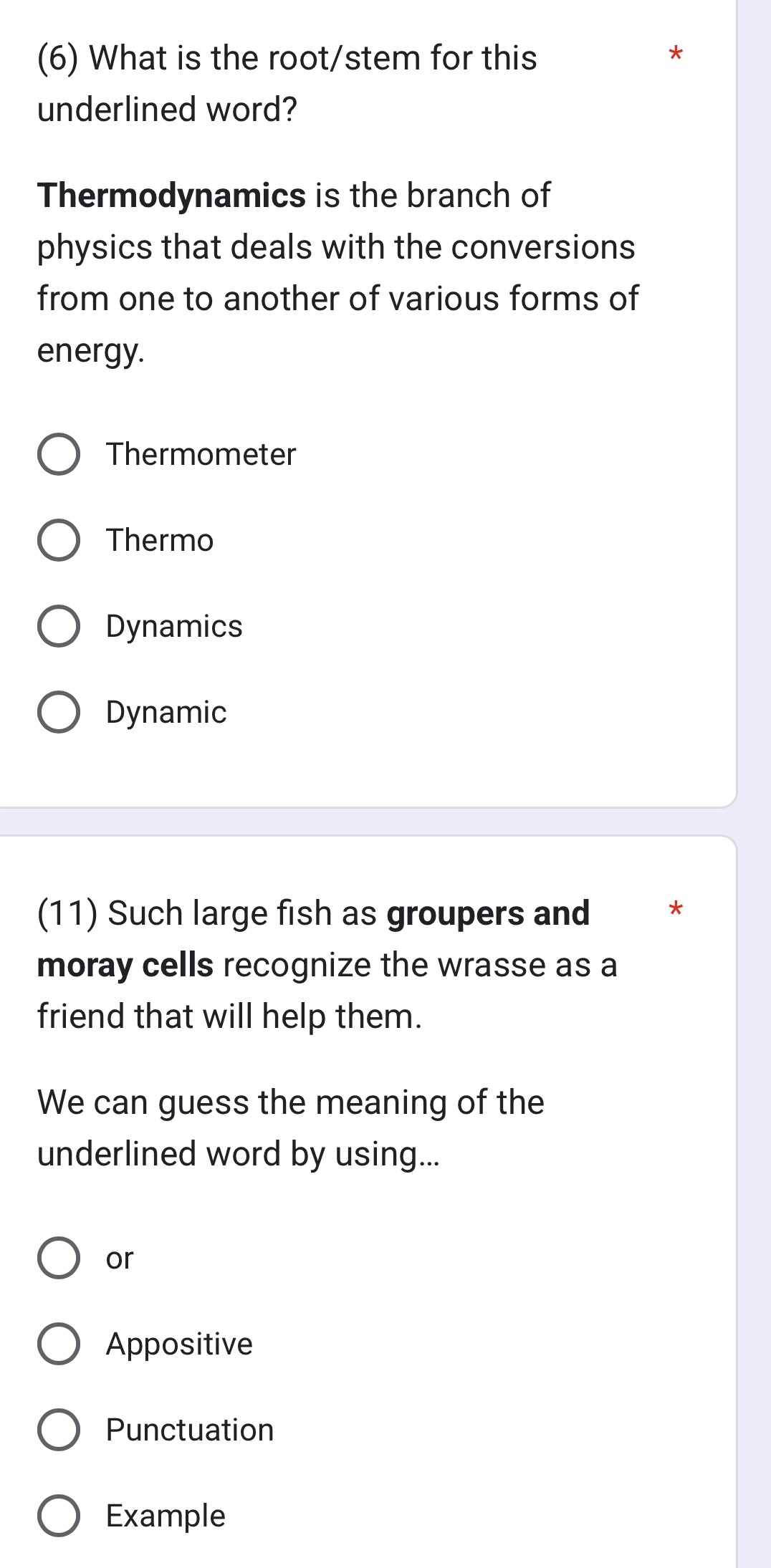Pick the Punctuation radio circle

point(58,1430)
